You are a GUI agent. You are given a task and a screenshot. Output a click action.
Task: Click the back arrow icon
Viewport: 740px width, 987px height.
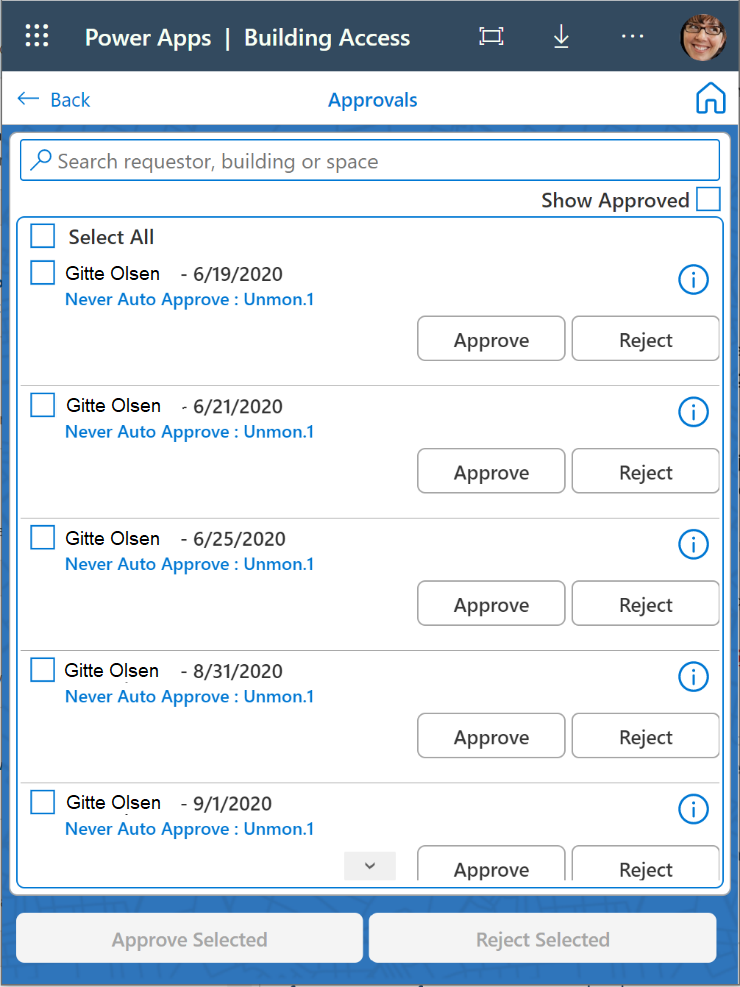tap(28, 99)
